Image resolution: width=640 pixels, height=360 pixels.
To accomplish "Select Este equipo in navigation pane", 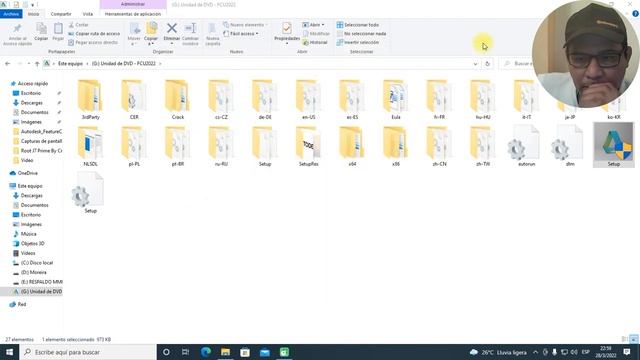I will point(30,186).
